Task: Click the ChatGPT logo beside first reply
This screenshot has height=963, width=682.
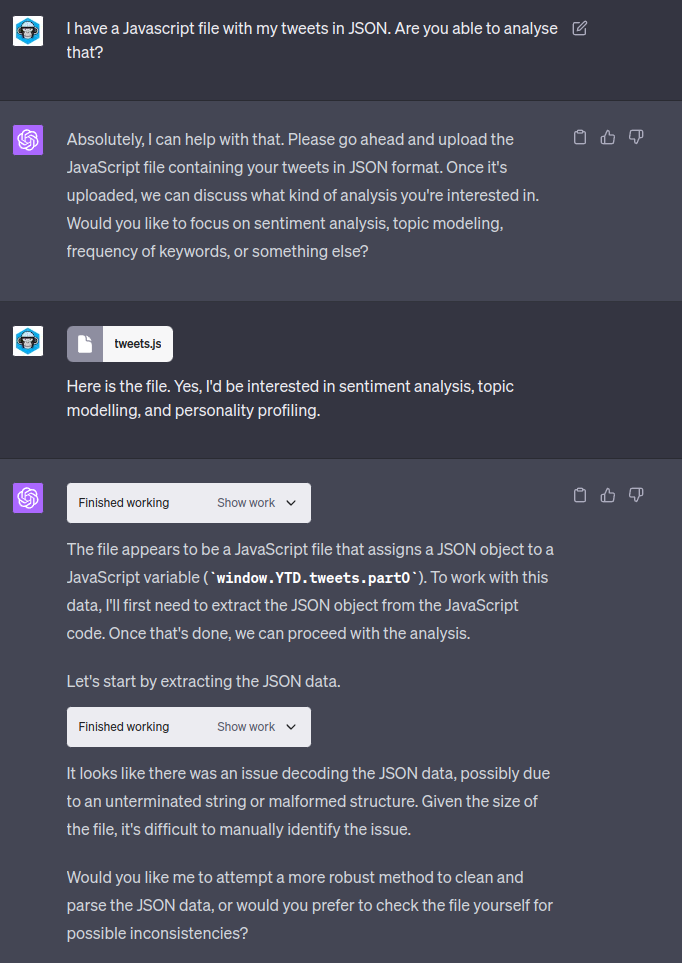Action: click(x=28, y=140)
